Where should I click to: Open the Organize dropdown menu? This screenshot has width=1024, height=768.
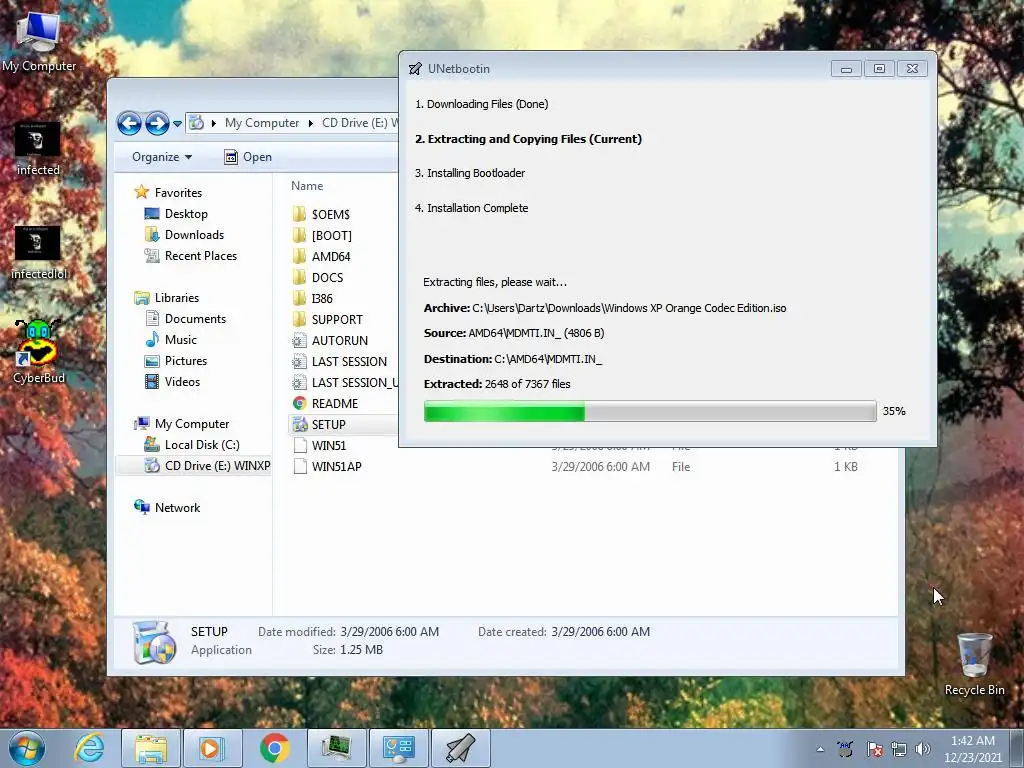click(162, 157)
